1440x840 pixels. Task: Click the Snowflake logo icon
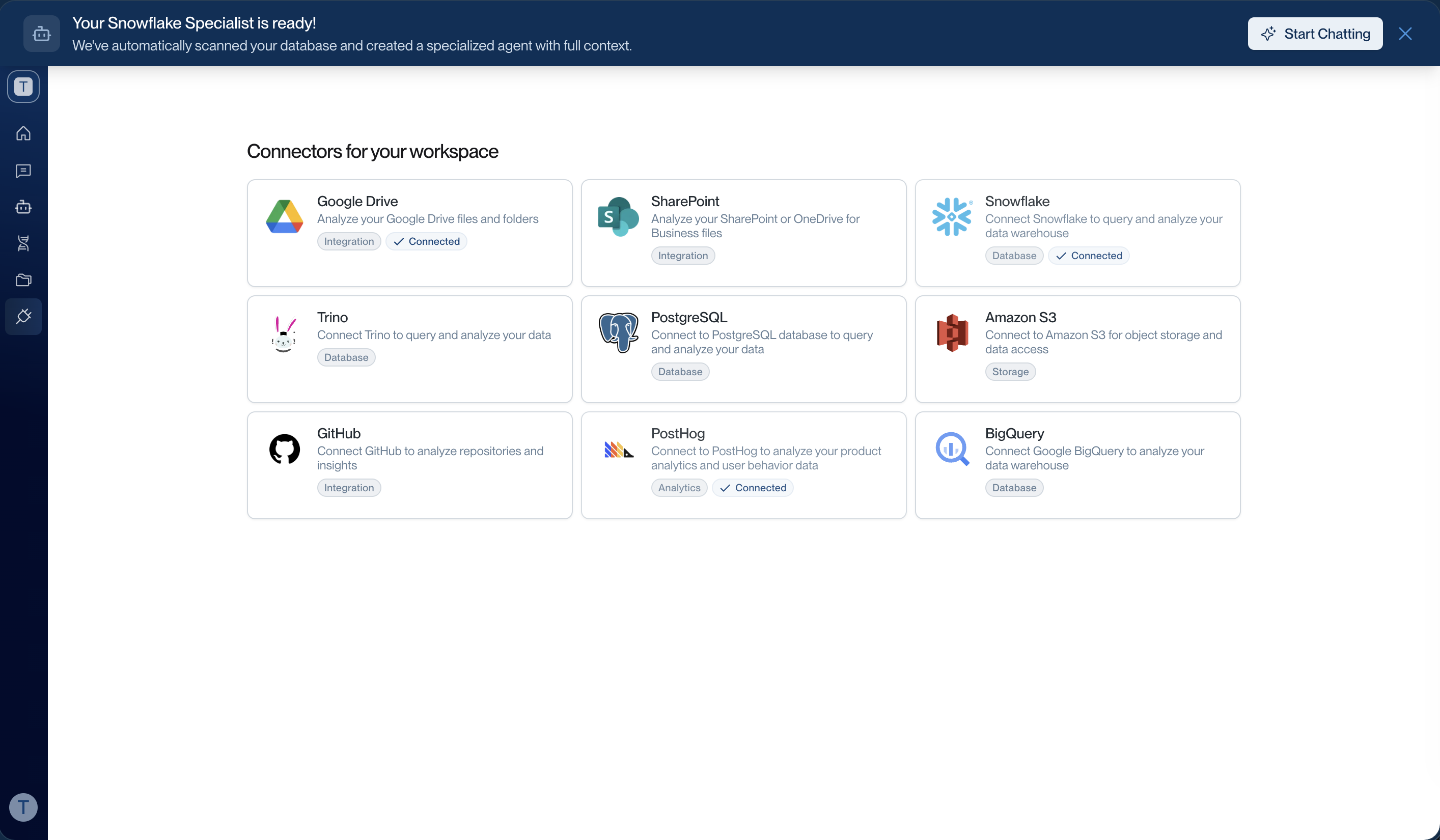(x=951, y=216)
